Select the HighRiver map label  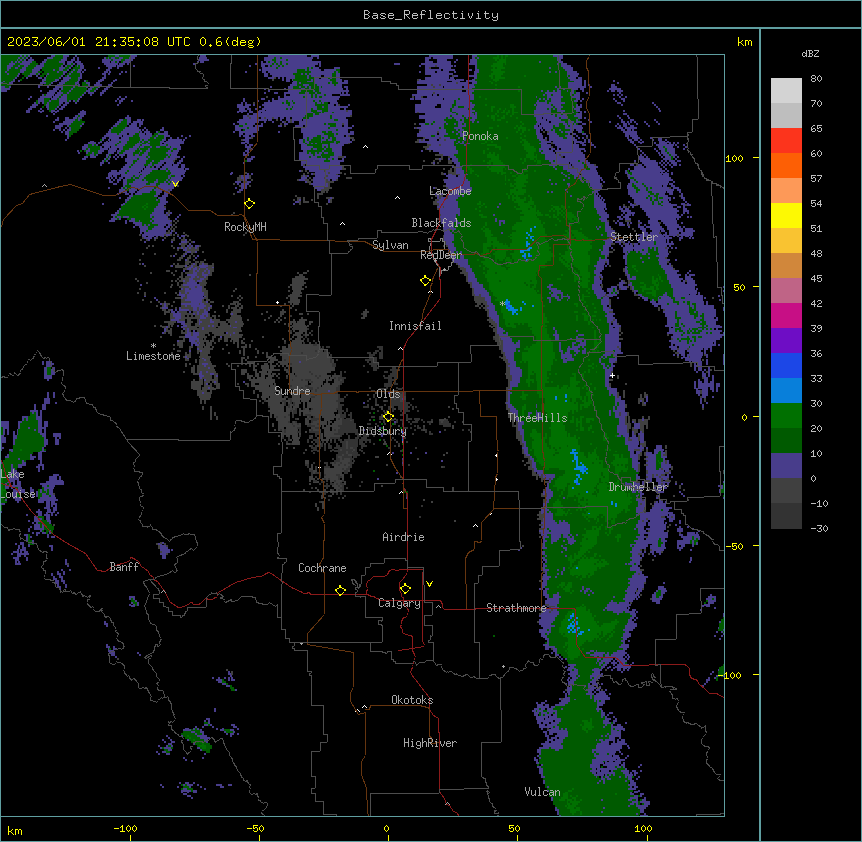point(430,743)
